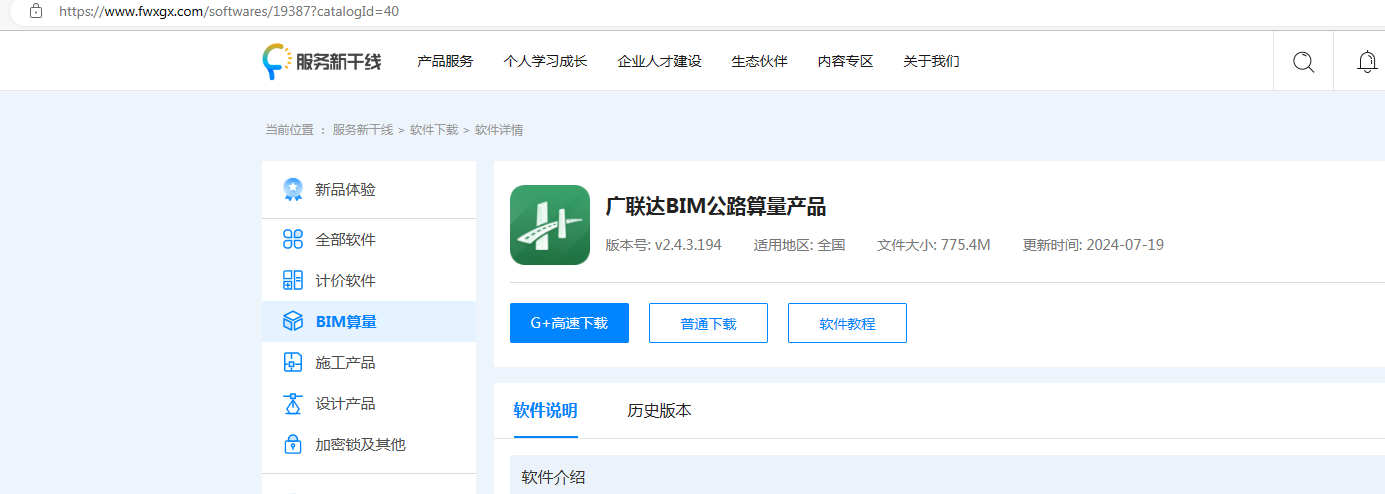Image resolution: width=1385 pixels, height=494 pixels.
Task: Click the BIM算量 cube icon
Action: click(x=293, y=321)
